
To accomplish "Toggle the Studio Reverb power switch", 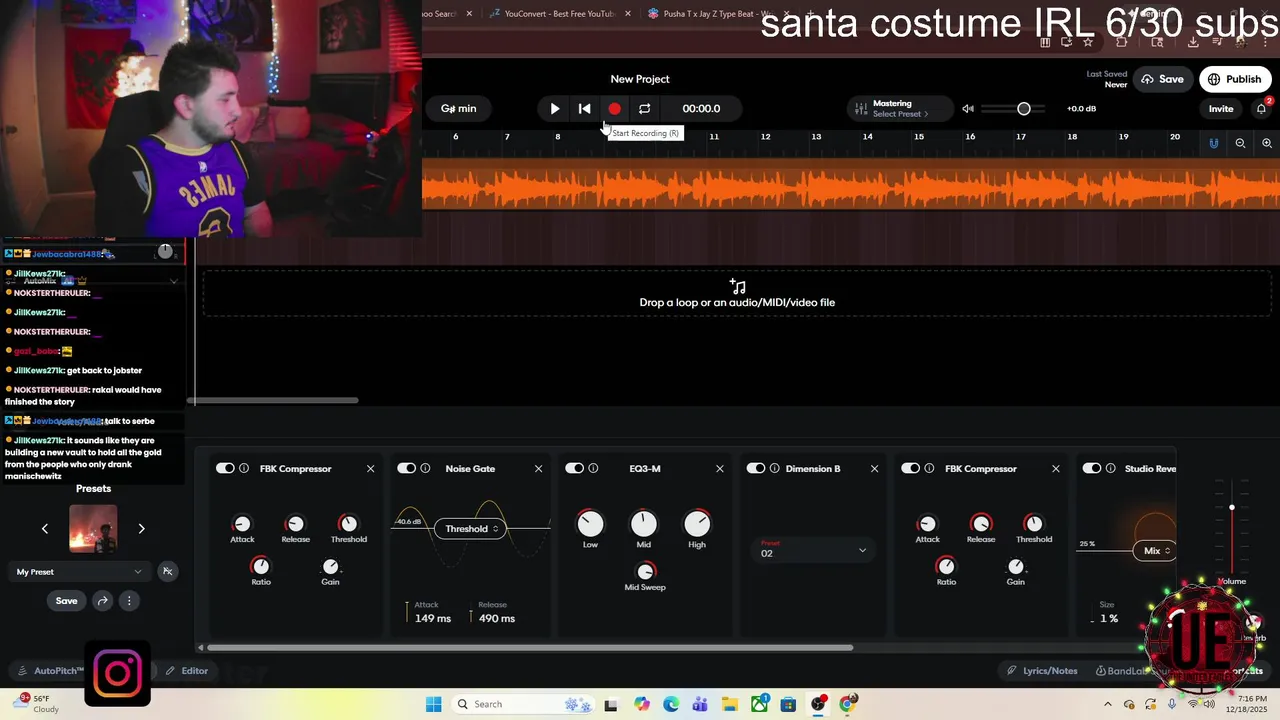I will [1091, 468].
